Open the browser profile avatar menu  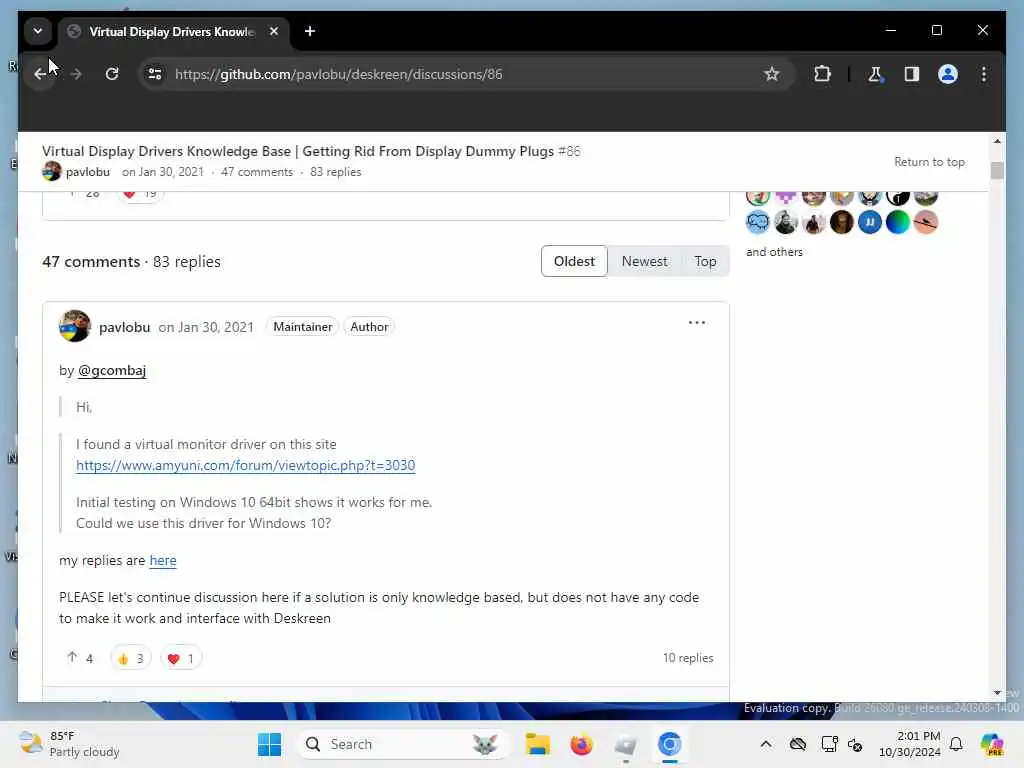click(948, 74)
